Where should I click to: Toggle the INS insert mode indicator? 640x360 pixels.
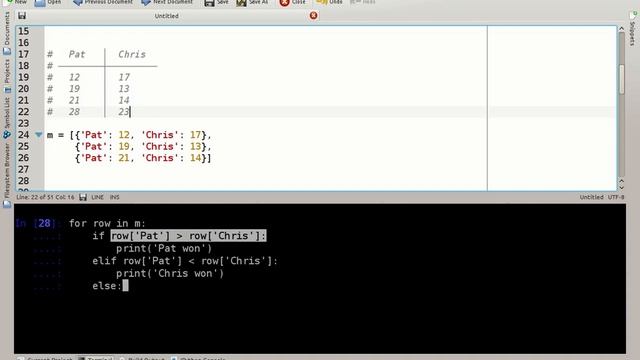pos(114,197)
